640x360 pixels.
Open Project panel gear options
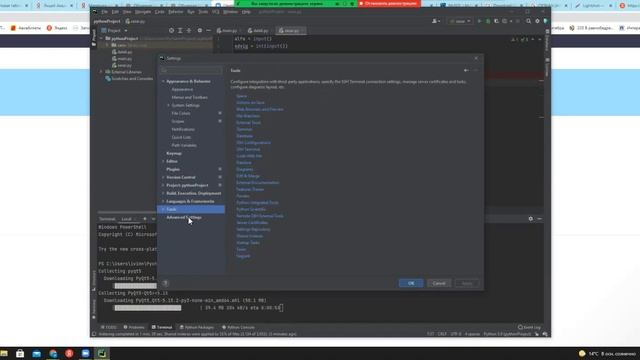tap(200, 31)
